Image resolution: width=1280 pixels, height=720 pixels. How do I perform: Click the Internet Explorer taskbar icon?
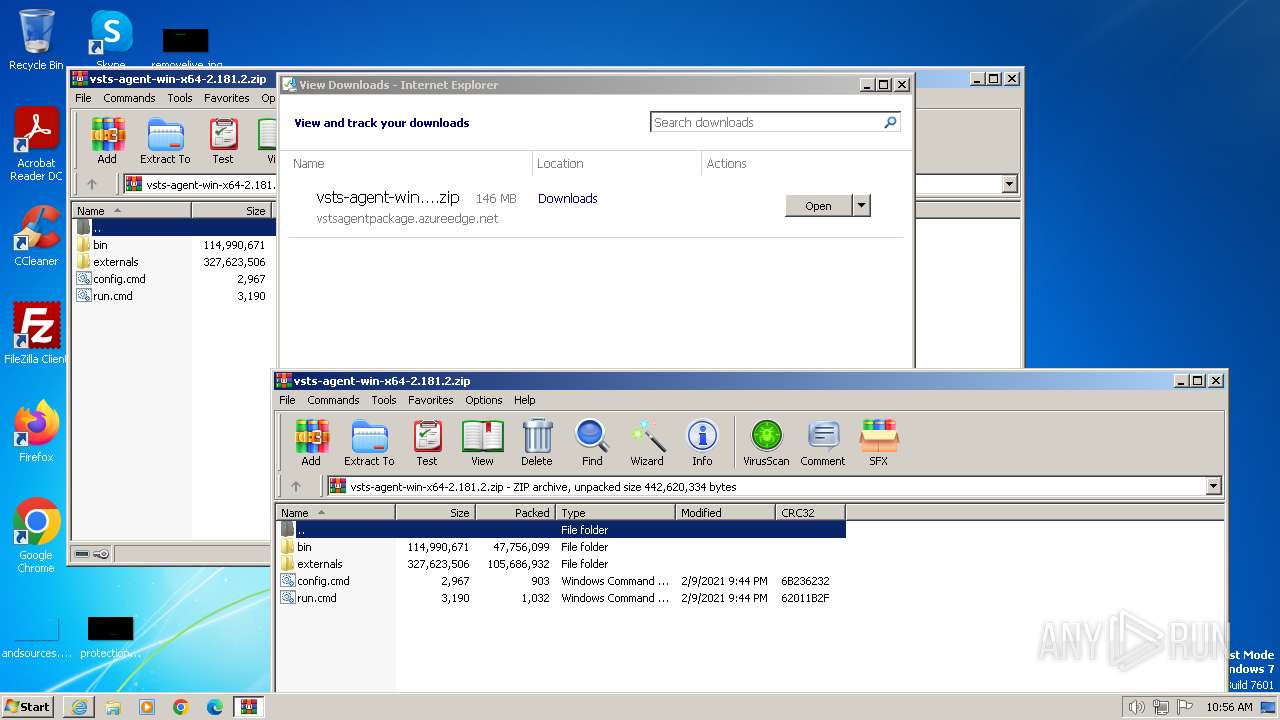pos(79,707)
